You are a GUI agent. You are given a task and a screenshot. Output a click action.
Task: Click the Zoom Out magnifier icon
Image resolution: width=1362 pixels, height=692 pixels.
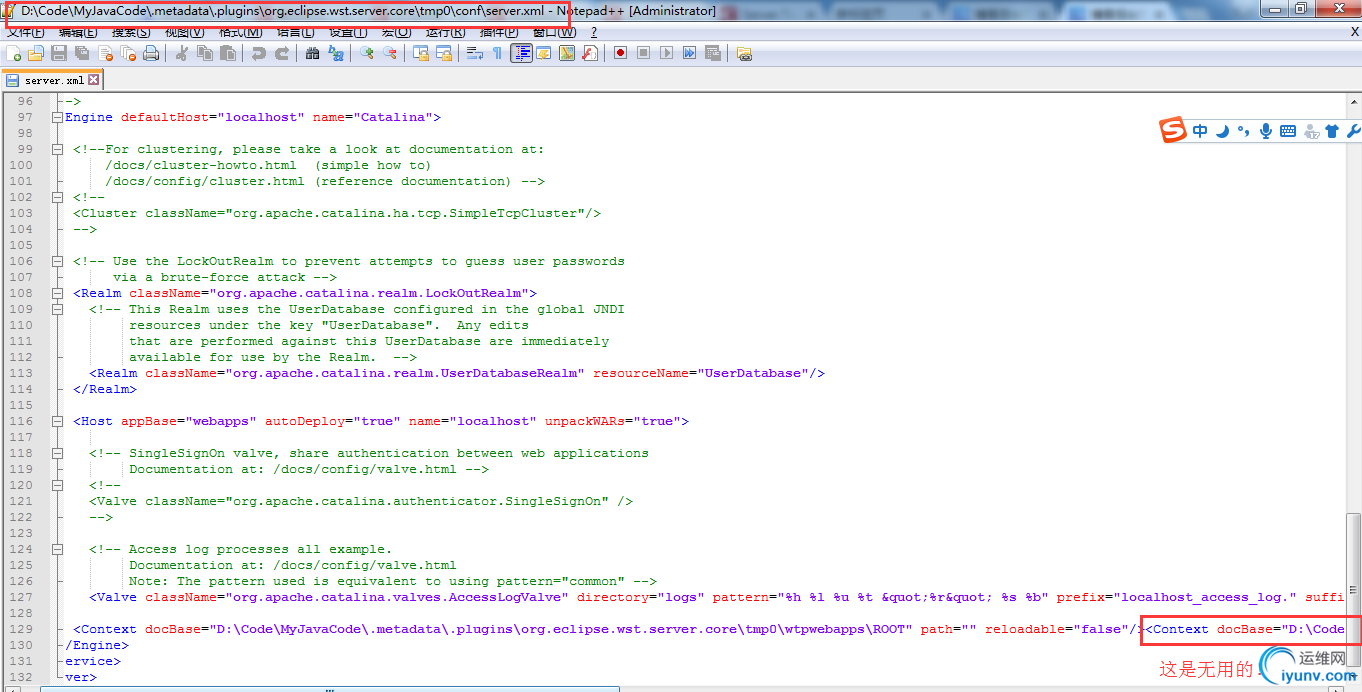tap(389, 53)
